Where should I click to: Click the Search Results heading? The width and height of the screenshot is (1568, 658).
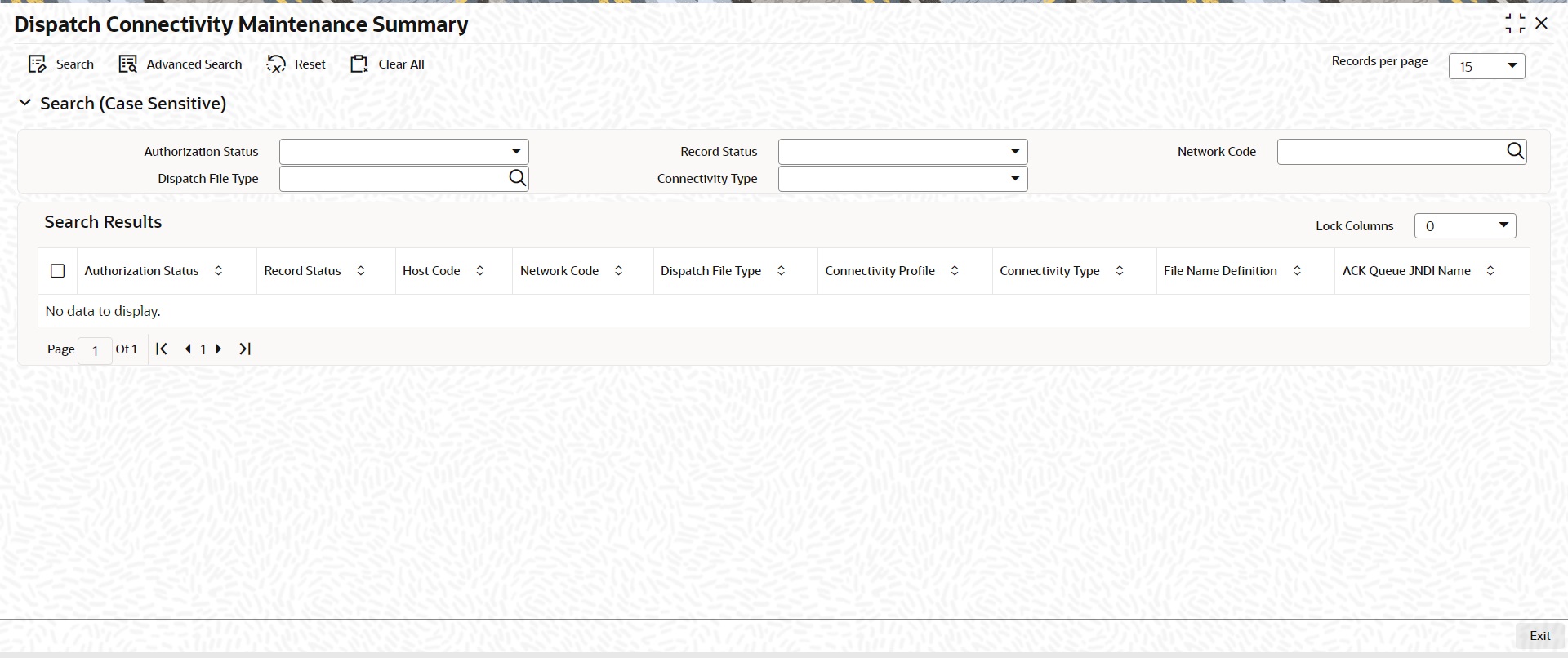103,222
